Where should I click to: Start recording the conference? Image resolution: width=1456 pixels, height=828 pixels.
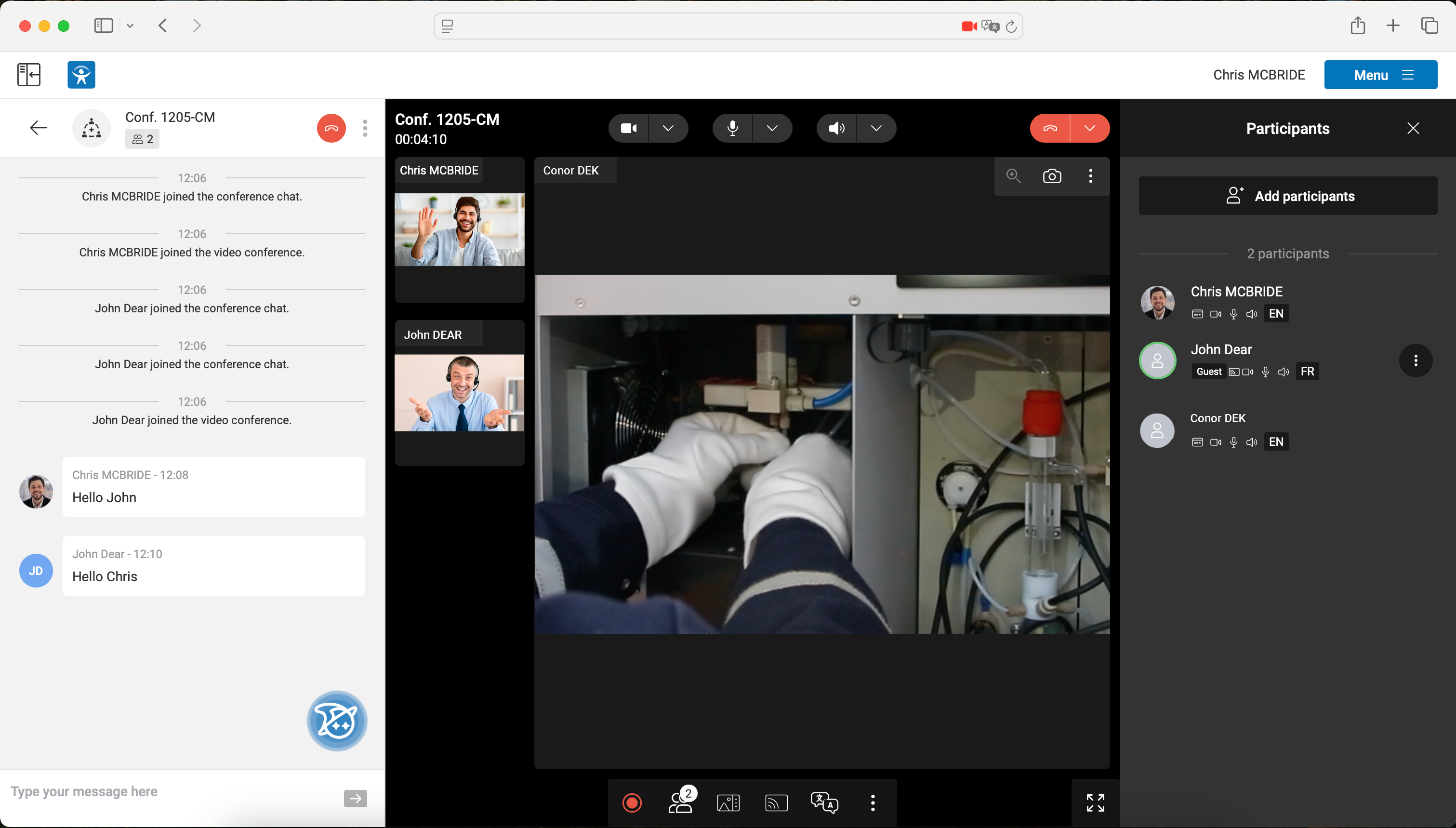pyautogui.click(x=632, y=802)
